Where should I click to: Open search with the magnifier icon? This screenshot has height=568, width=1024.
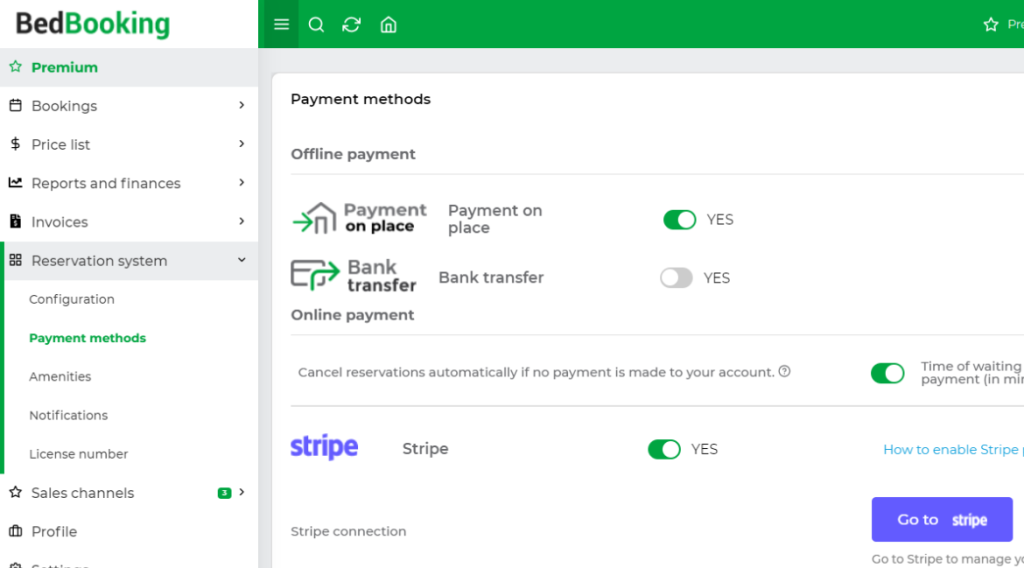[316, 25]
